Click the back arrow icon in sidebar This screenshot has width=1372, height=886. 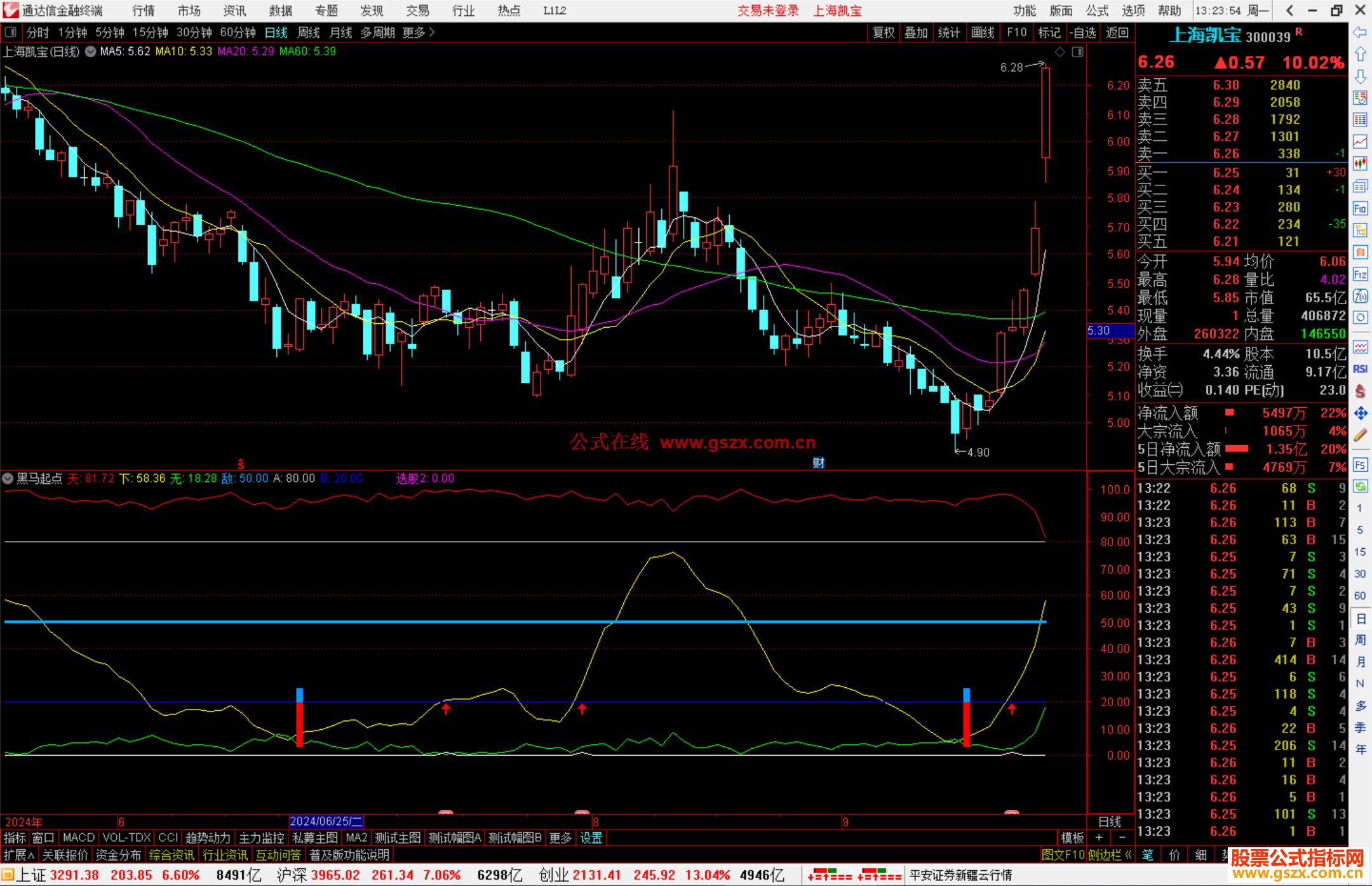1360,32
